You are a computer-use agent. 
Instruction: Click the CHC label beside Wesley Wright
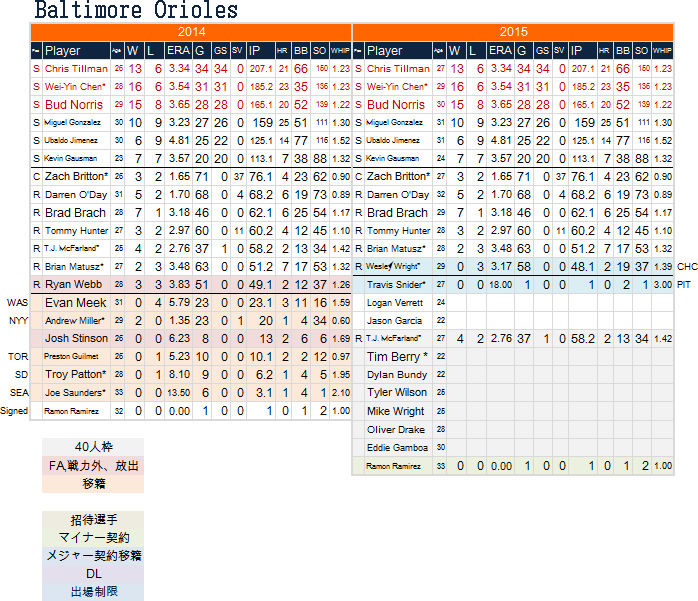point(687,267)
